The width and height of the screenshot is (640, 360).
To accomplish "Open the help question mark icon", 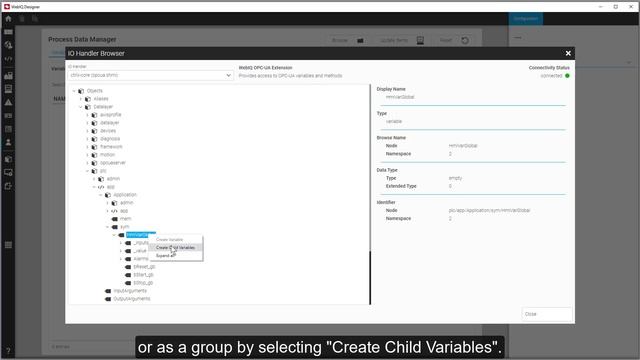I will click(x=8, y=351).
